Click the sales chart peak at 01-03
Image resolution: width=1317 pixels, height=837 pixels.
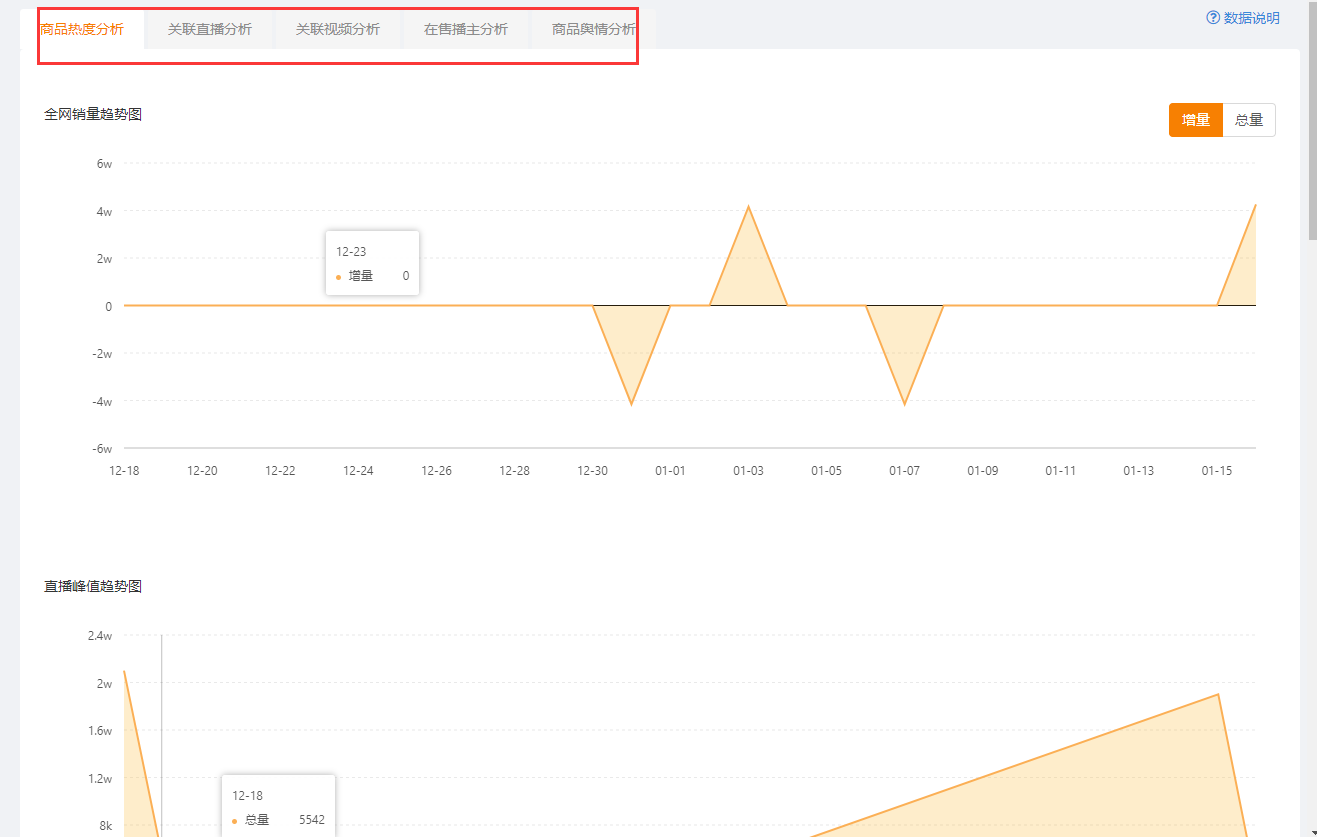pos(748,207)
